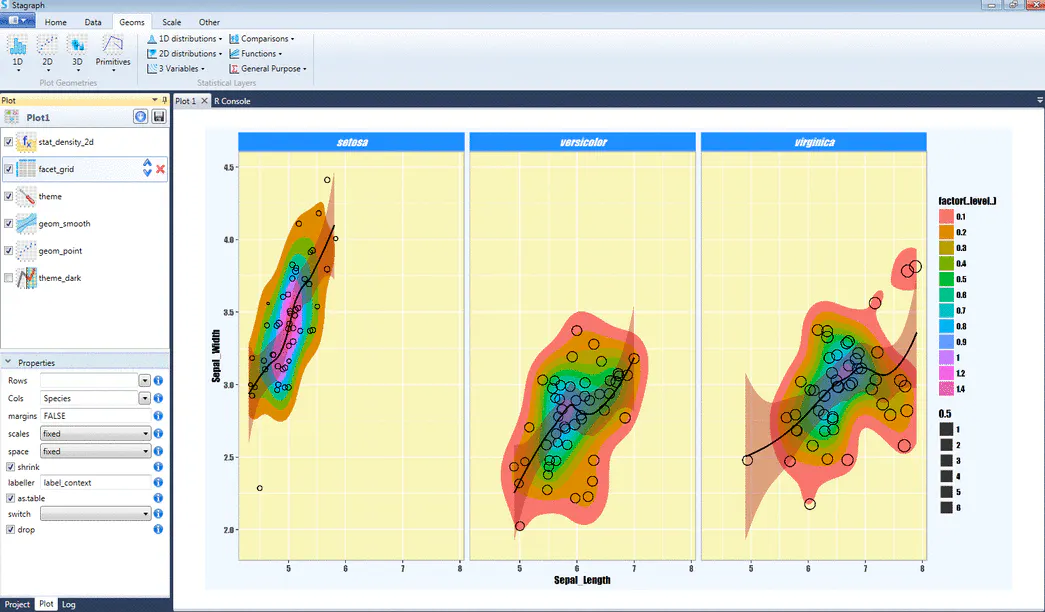Expand the Cols Species dropdown

pyautogui.click(x=145, y=398)
